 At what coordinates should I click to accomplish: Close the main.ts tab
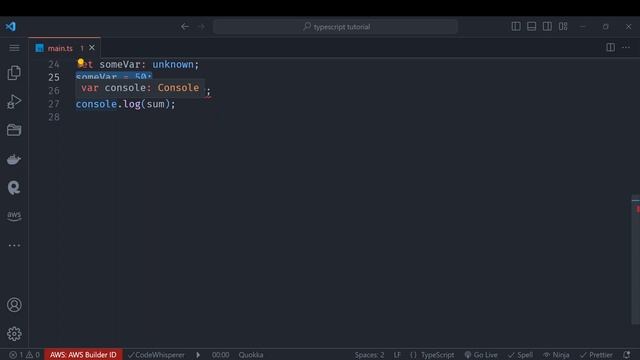[92, 48]
